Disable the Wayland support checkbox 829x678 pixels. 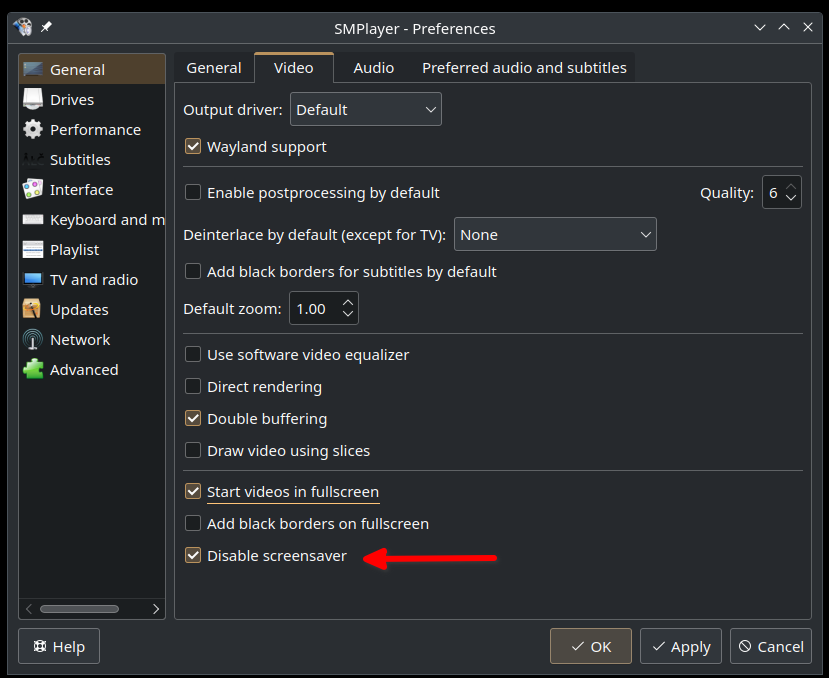click(193, 146)
